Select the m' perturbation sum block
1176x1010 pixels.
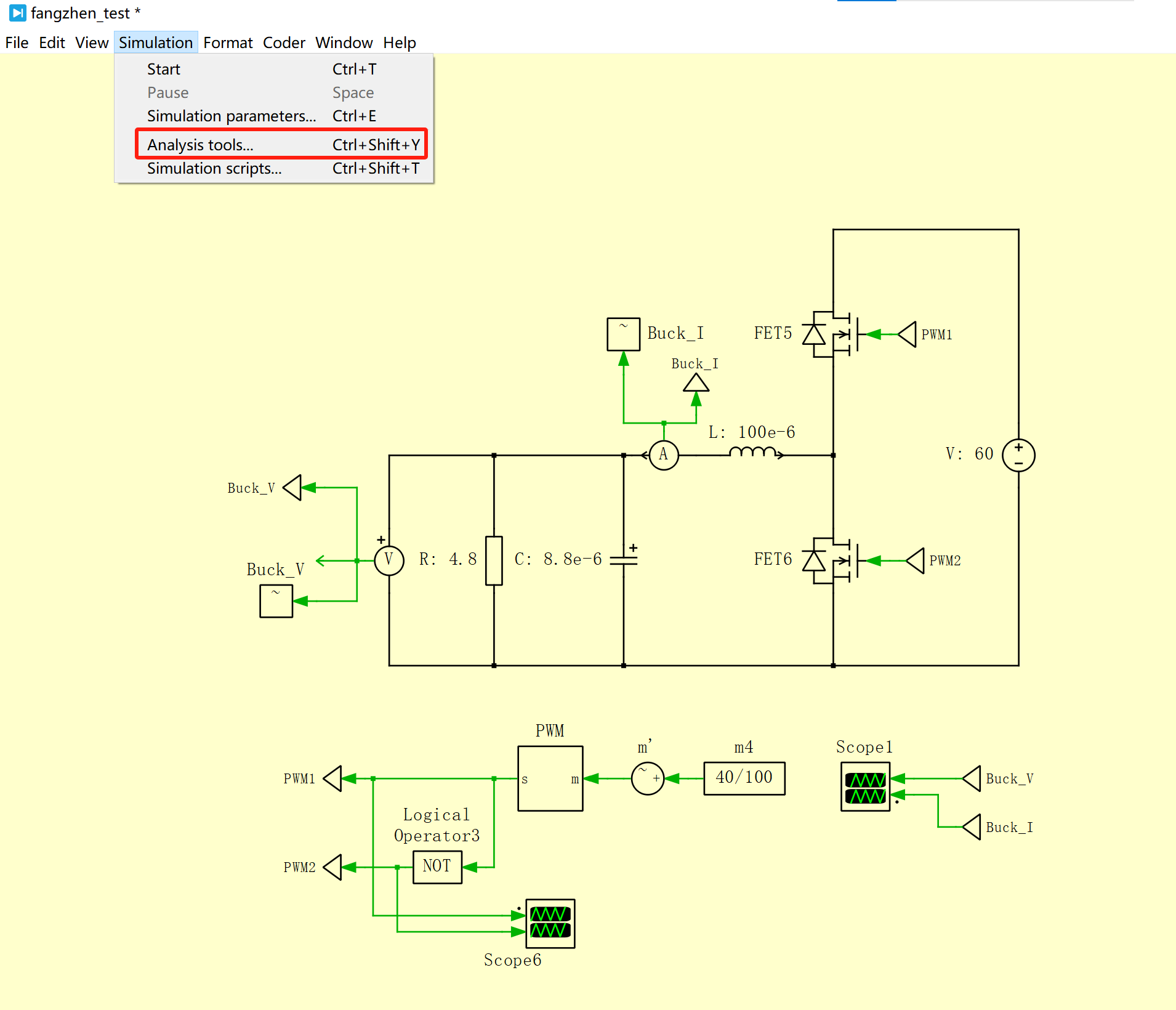tap(648, 778)
